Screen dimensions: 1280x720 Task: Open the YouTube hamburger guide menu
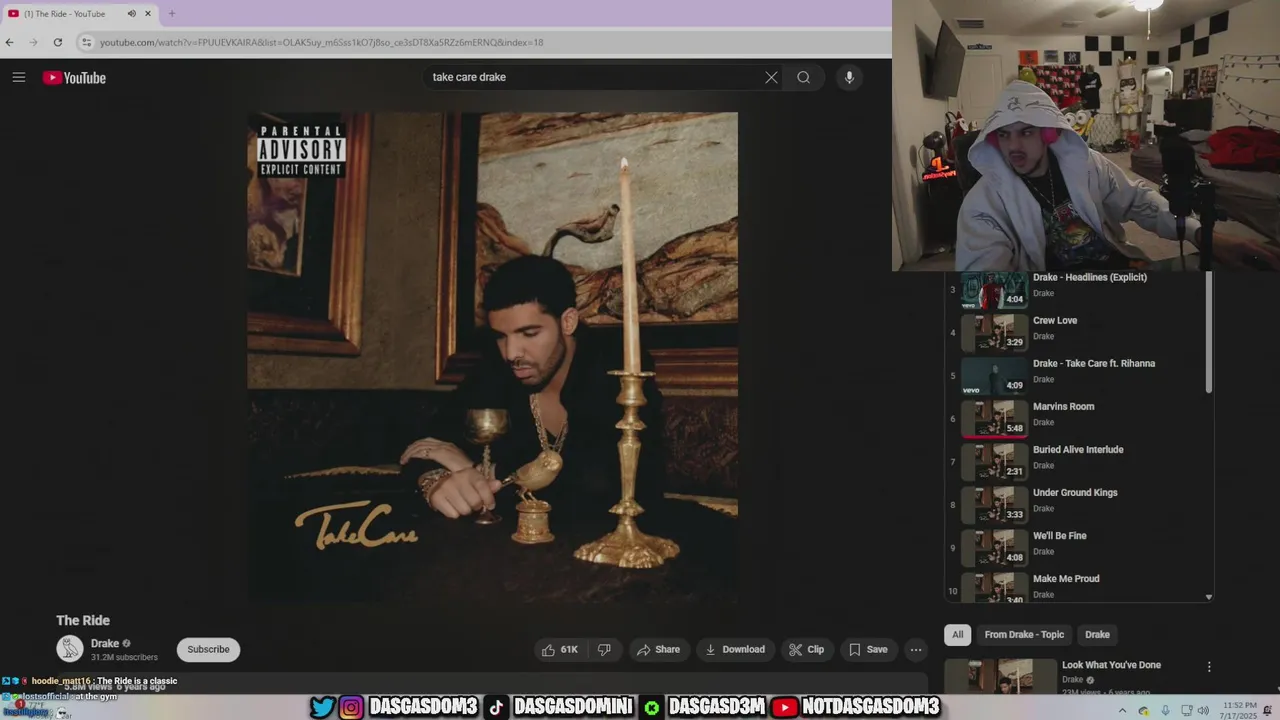18,77
